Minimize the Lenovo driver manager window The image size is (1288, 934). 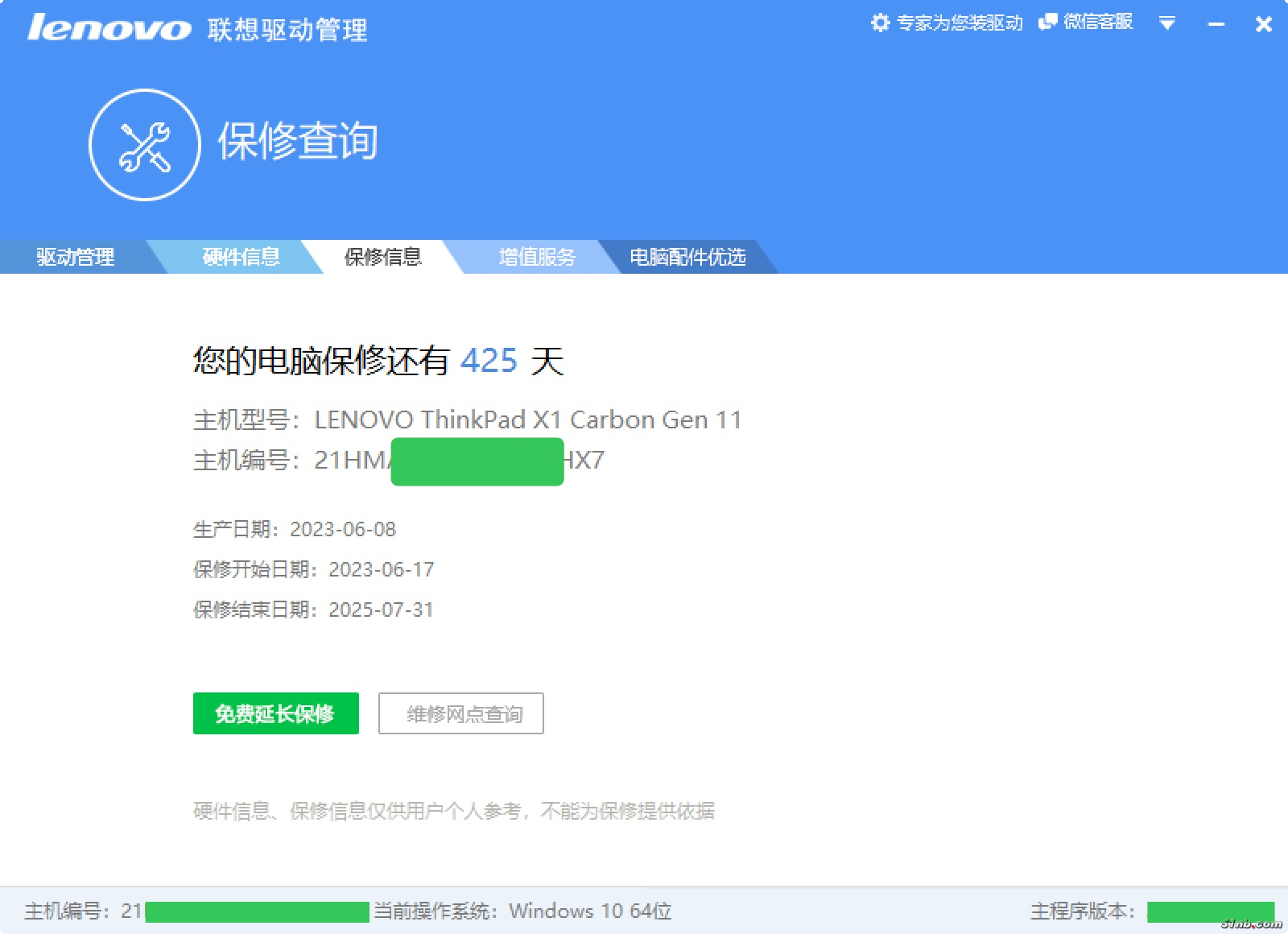(x=1216, y=25)
